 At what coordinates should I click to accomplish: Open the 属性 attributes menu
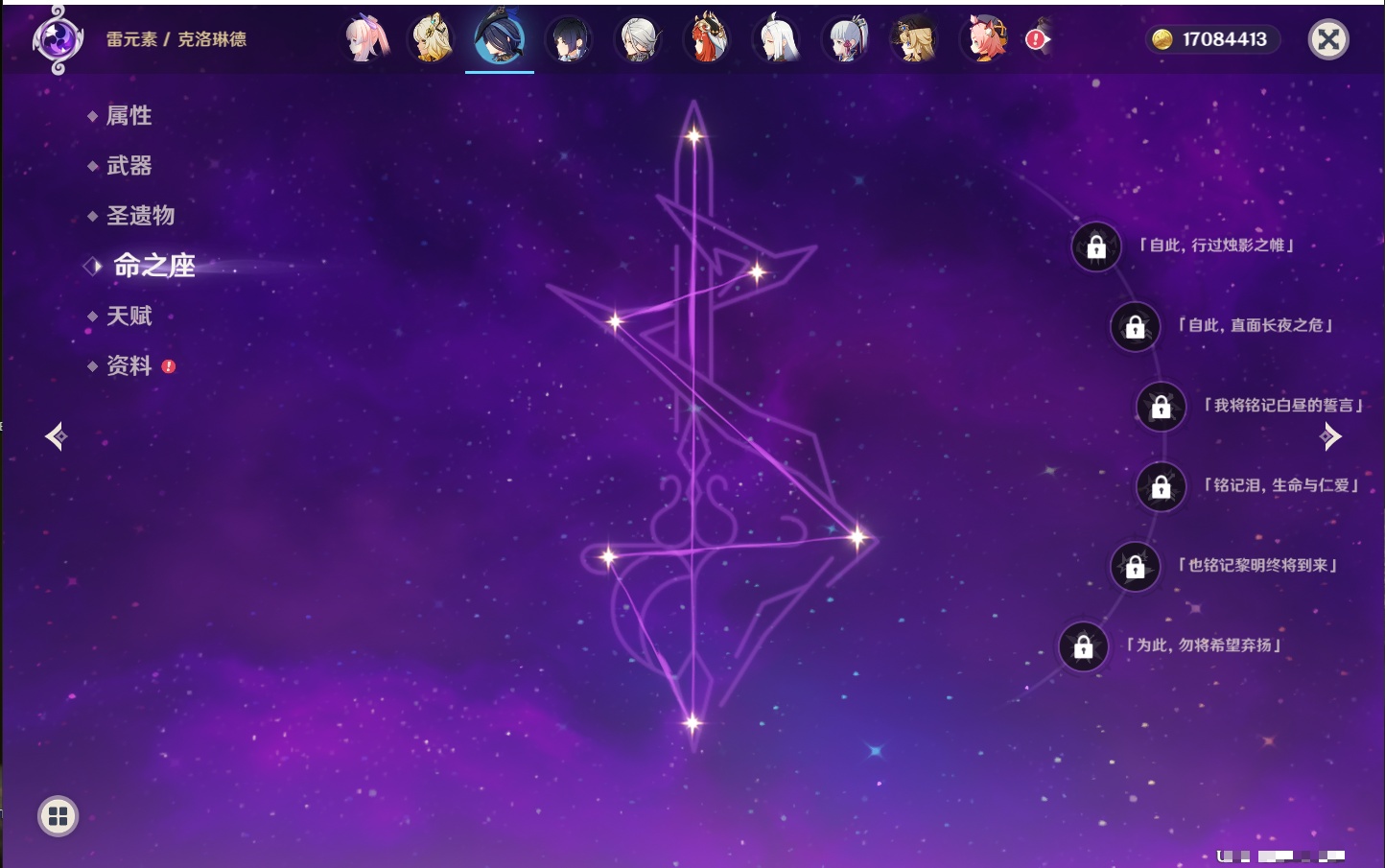coord(129,116)
